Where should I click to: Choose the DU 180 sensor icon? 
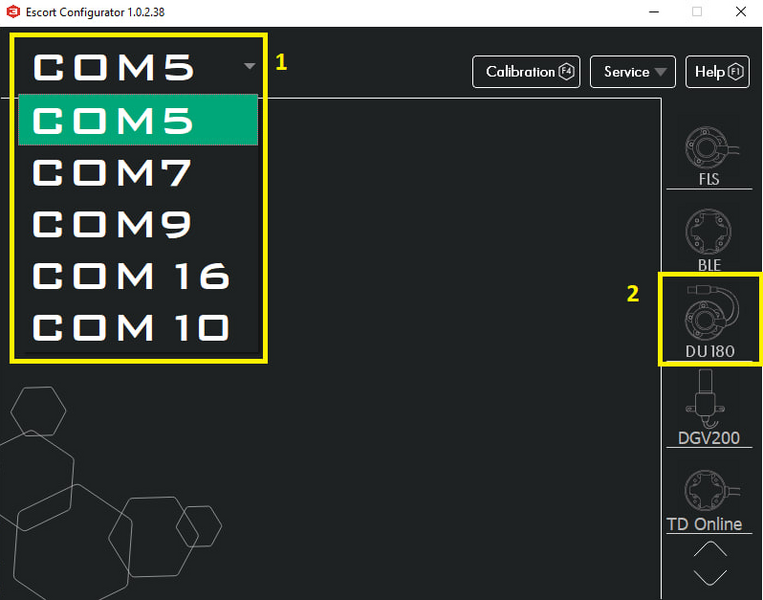click(x=709, y=322)
